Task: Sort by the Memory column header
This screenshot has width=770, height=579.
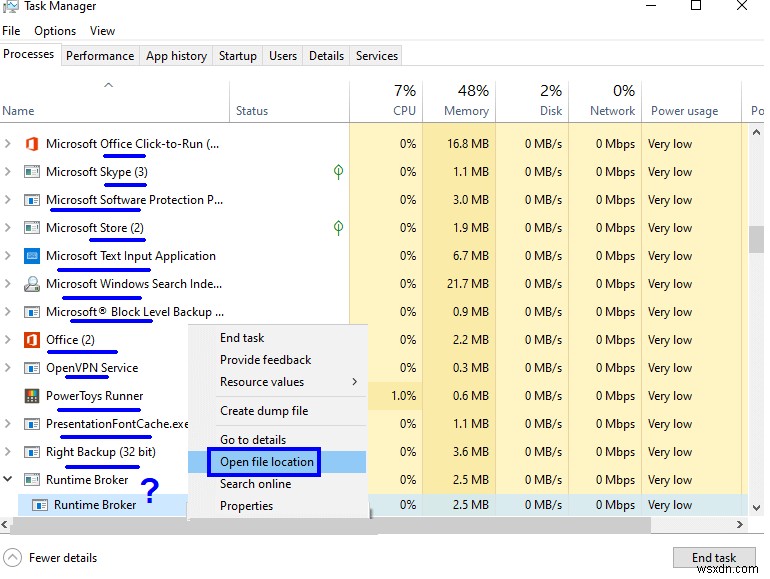Action: click(459, 102)
